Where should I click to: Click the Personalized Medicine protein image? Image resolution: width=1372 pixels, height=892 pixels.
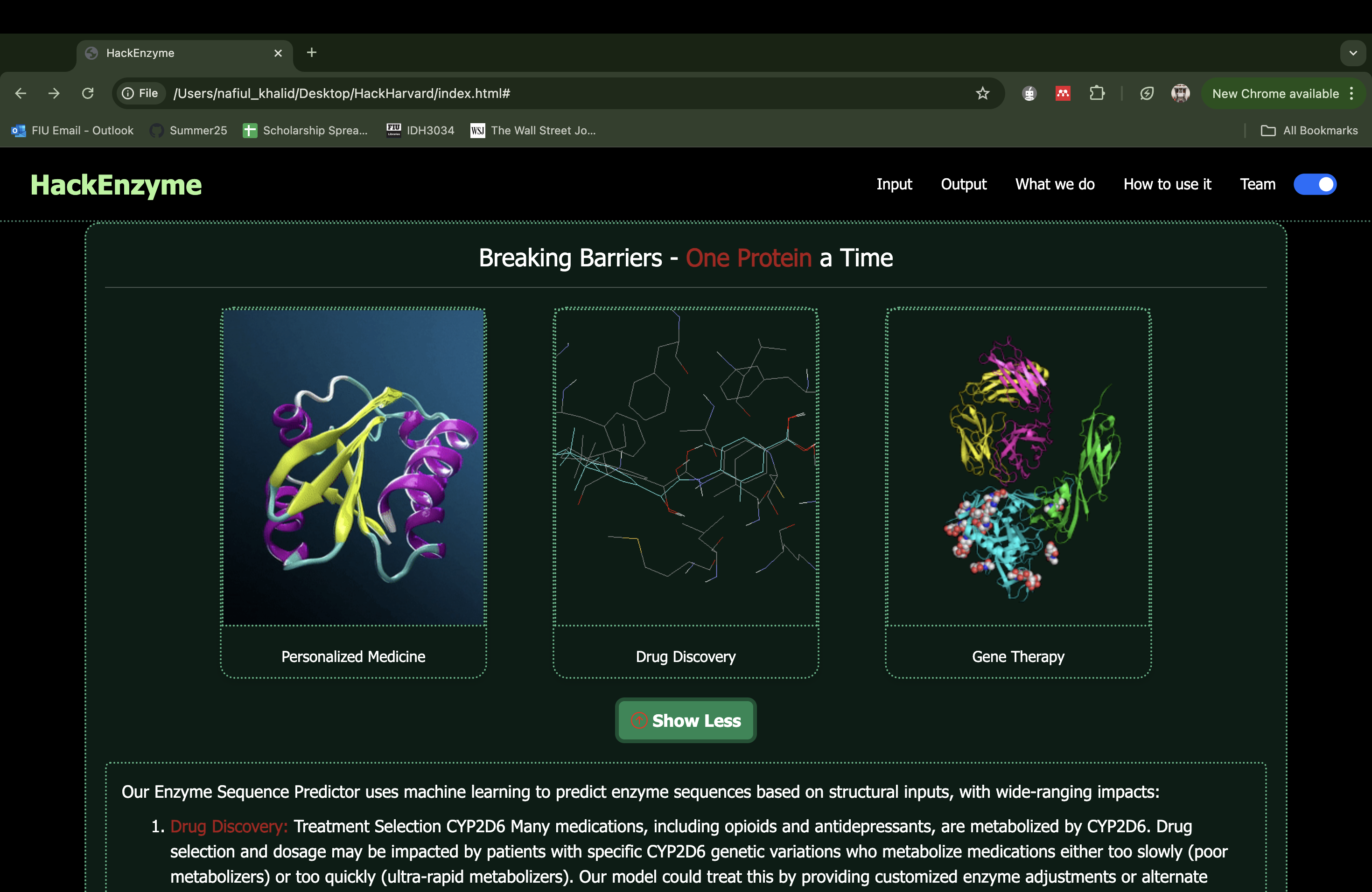pyautogui.click(x=353, y=467)
